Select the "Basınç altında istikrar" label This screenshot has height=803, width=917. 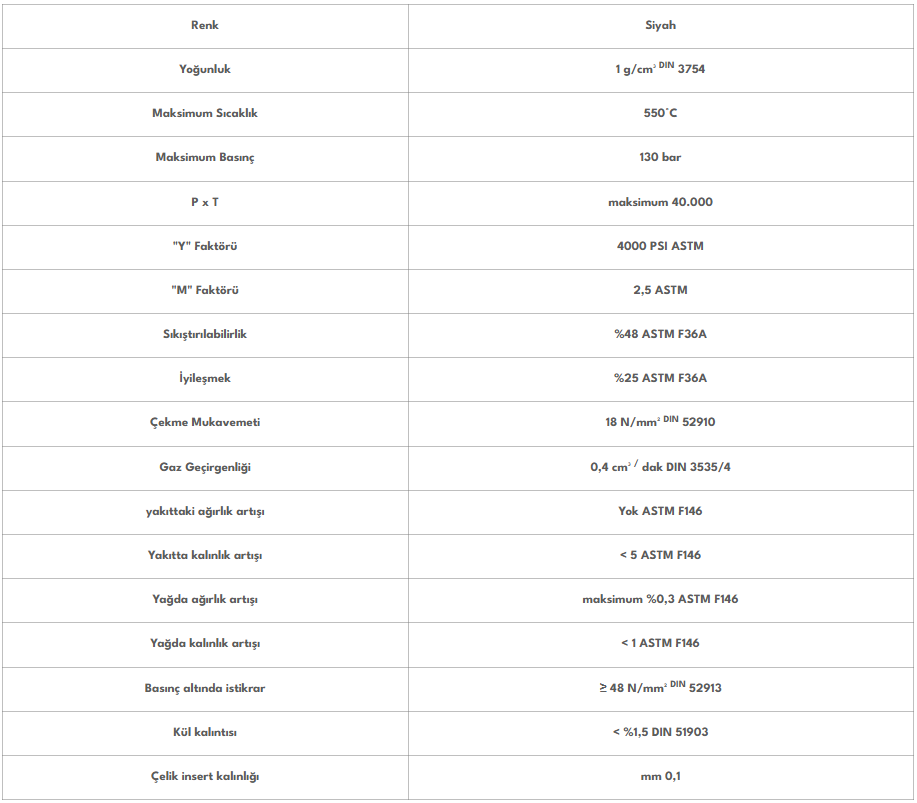click(x=205, y=688)
